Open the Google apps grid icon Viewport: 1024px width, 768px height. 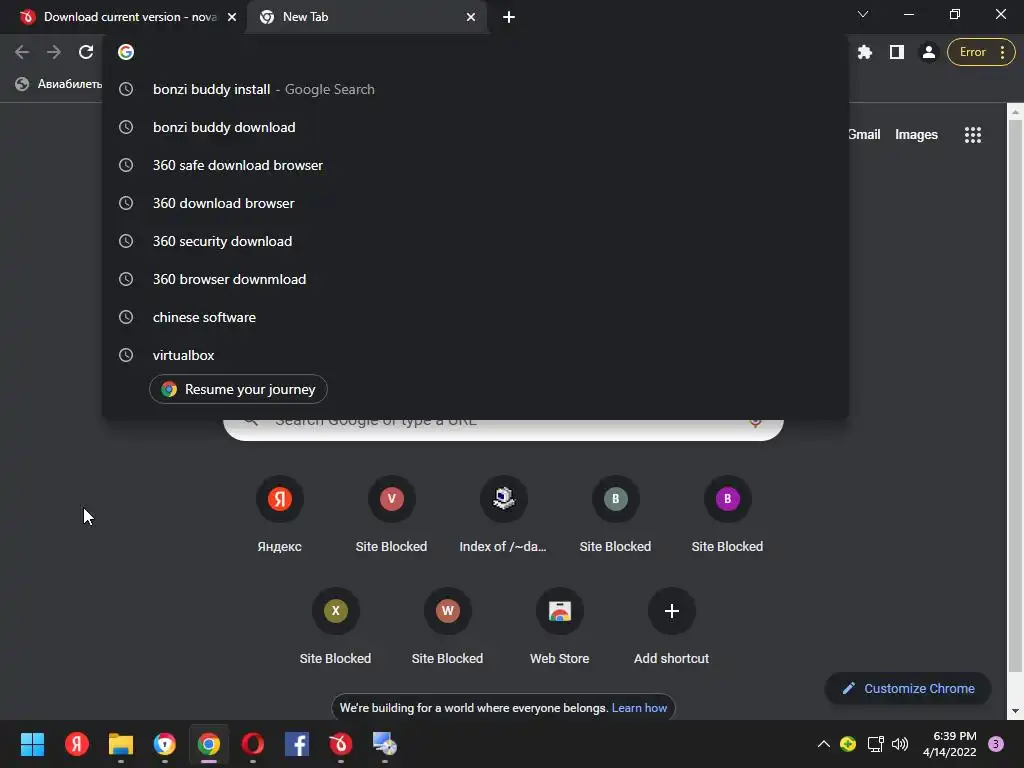pyautogui.click(x=972, y=135)
